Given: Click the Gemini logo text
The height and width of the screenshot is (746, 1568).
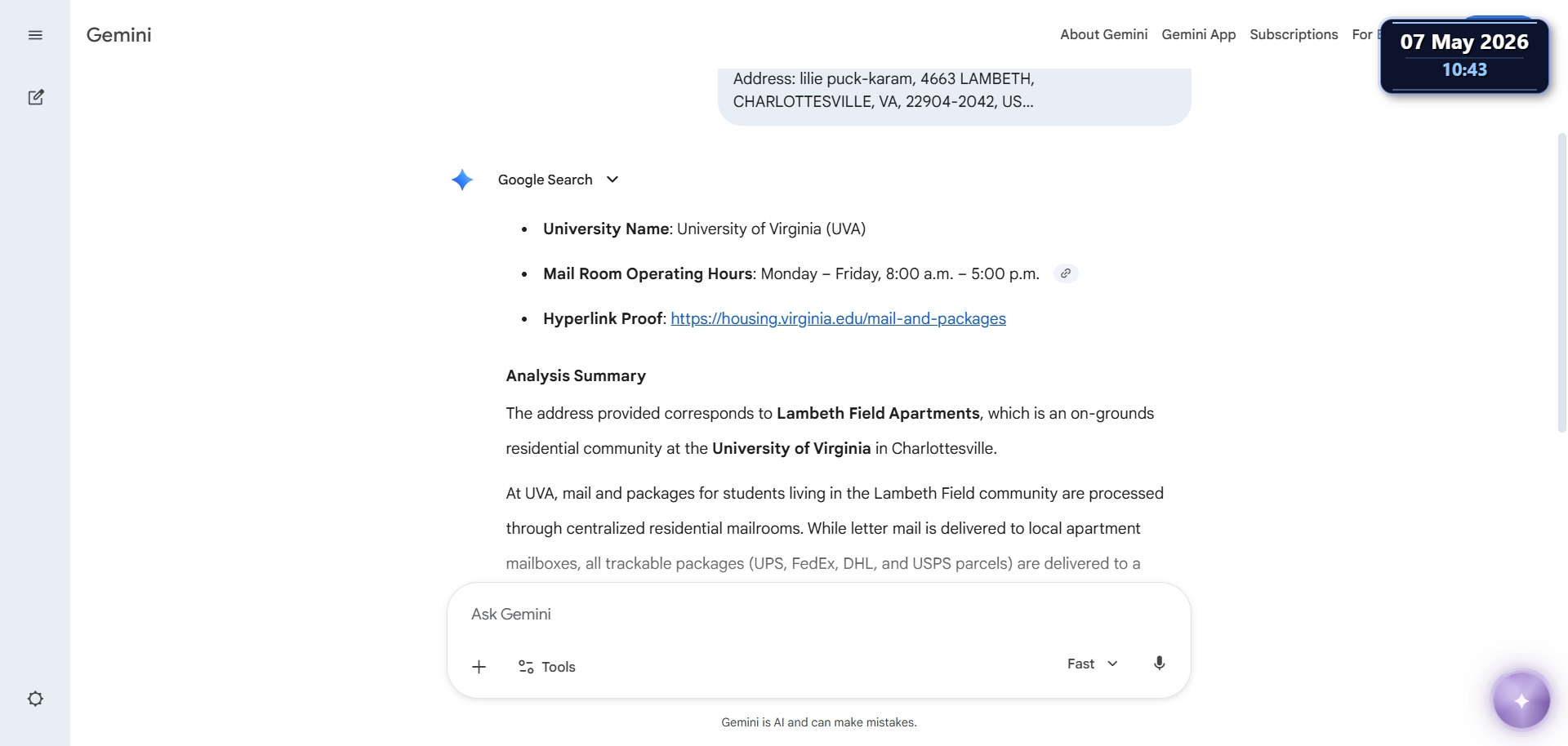Looking at the screenshot, I should point(119,35).
